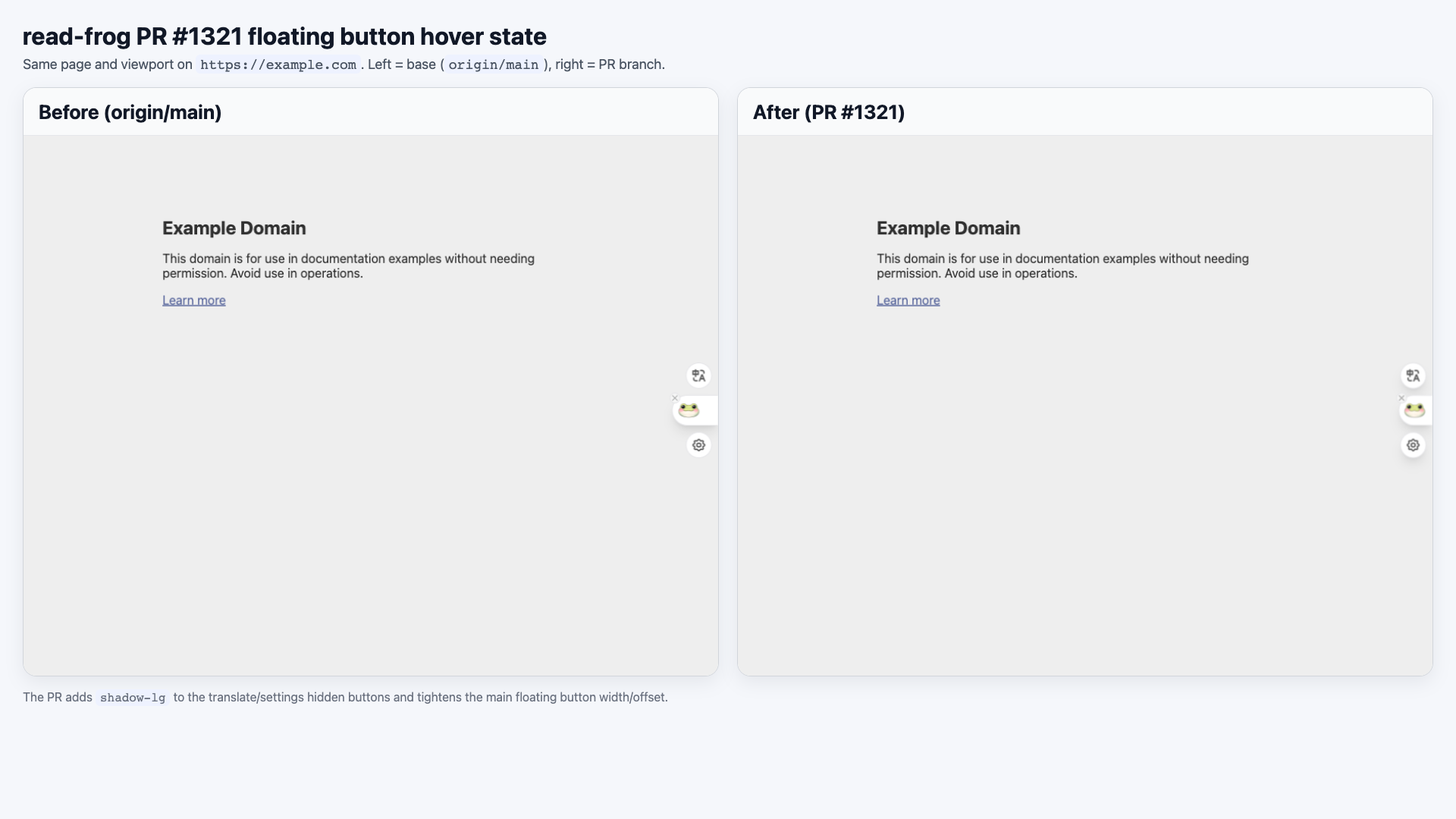Screen dimensions: 1456x819
Task: Dismiss the After frog button with its X
Action: (1399, 397)
